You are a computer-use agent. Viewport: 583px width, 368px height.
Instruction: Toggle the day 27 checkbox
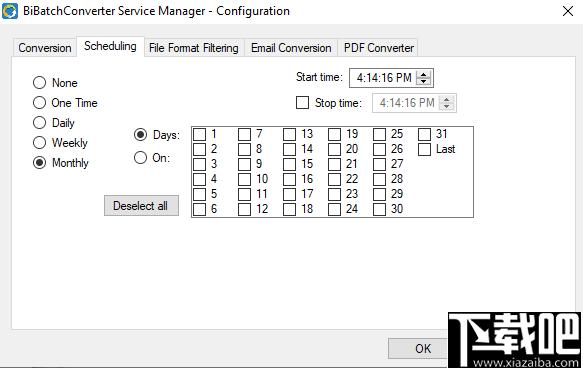point(379,164)
